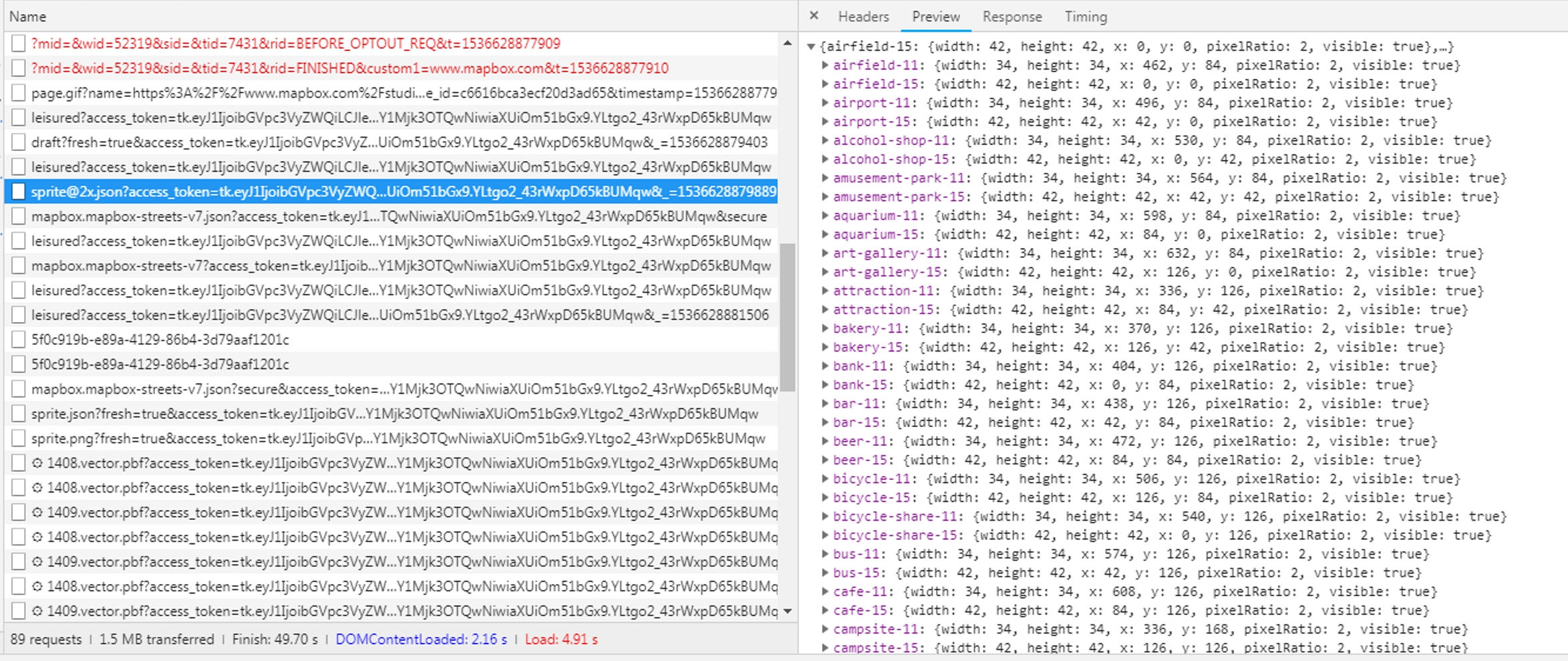Expand the cafe-15 JSON entry

coord(825,610)
